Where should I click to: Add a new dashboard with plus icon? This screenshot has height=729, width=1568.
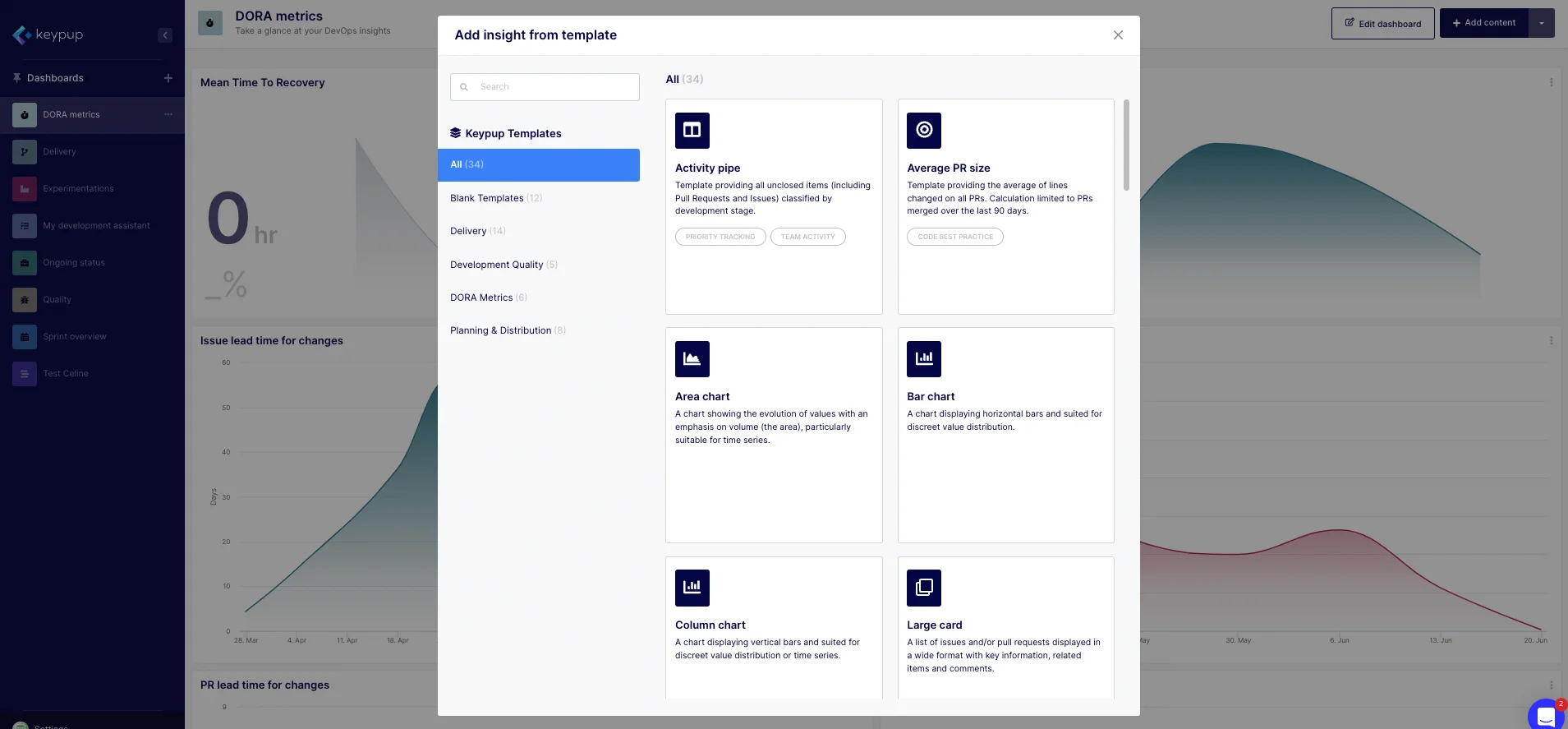[168, 78]
